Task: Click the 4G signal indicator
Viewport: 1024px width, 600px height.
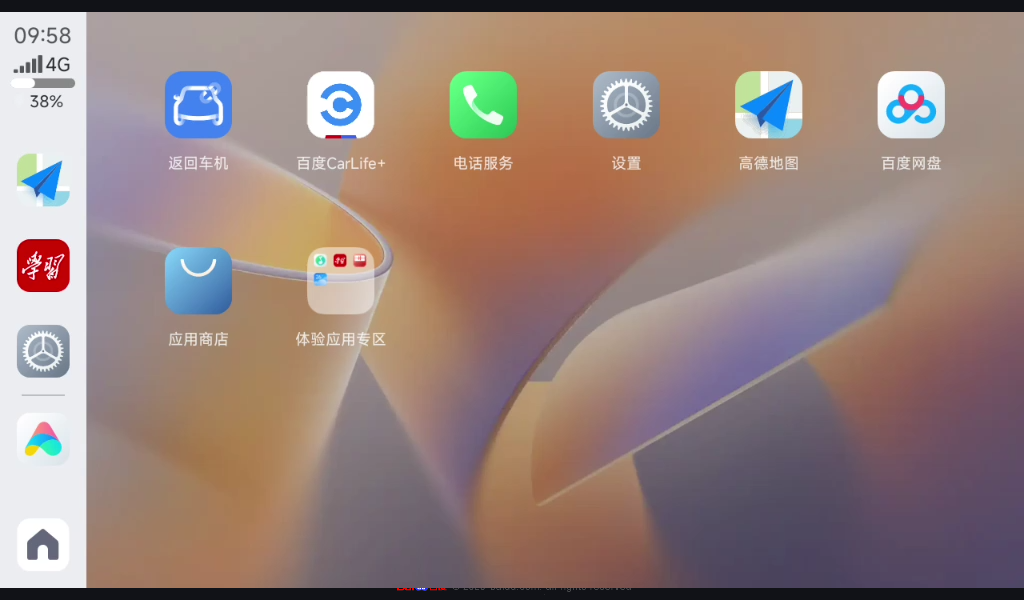Action: tap(42, 64)
